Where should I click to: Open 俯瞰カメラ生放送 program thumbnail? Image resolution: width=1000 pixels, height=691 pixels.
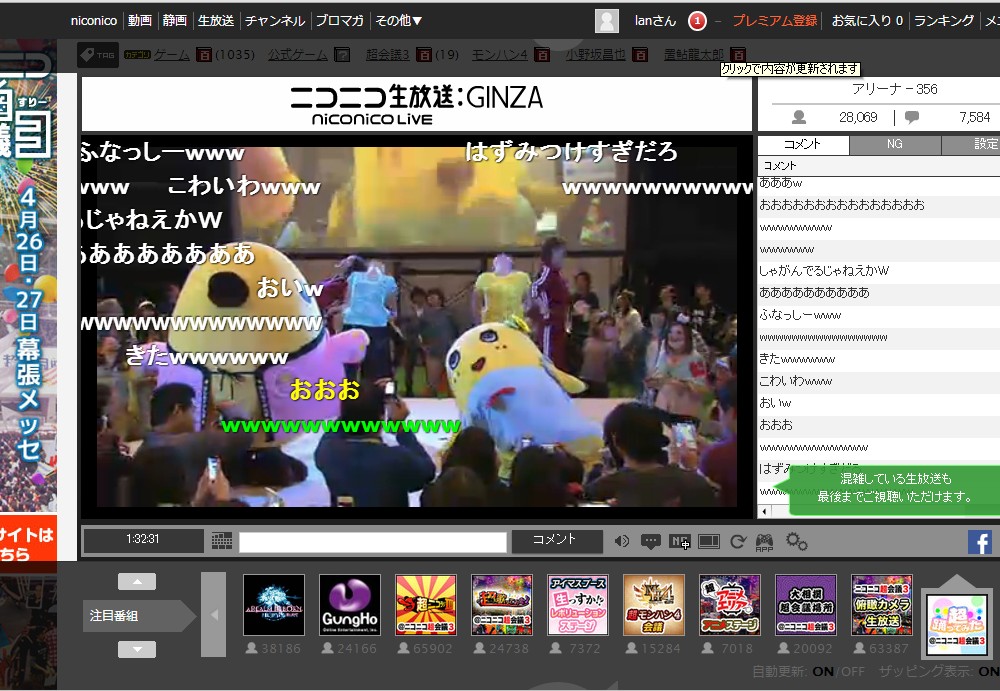click(881, 605)
